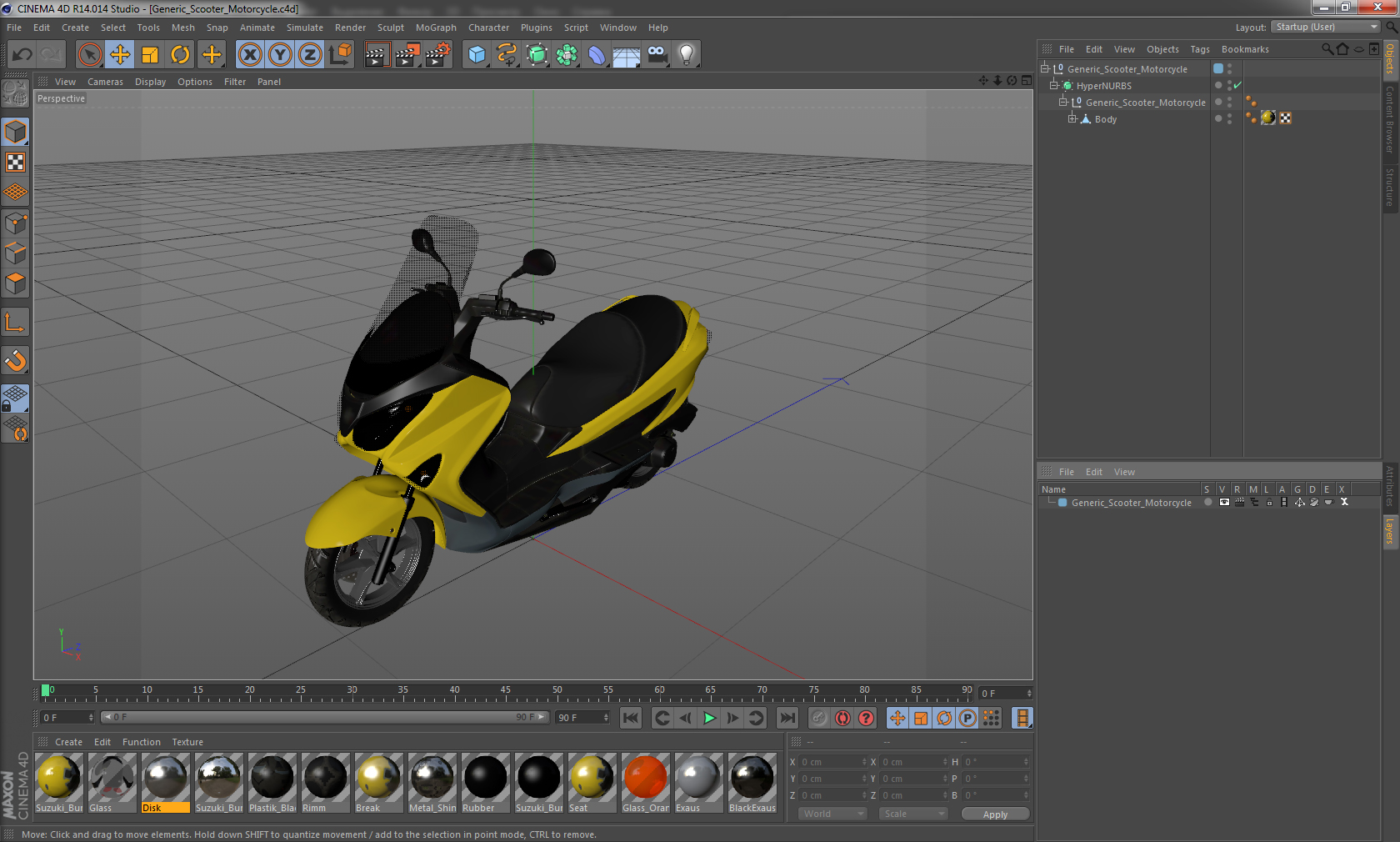This screenshot has height=842, width=1400.
Task: Click record active objects button
Action: (819, 718)
